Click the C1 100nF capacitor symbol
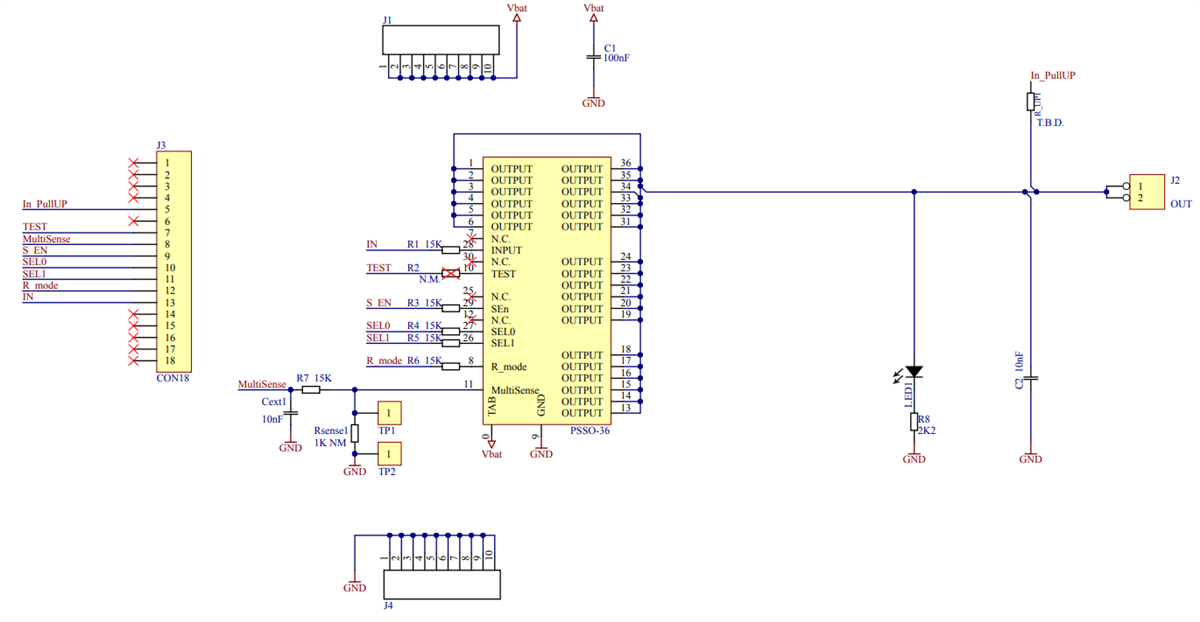This screenshot has width=1200, height=622. 593,58
